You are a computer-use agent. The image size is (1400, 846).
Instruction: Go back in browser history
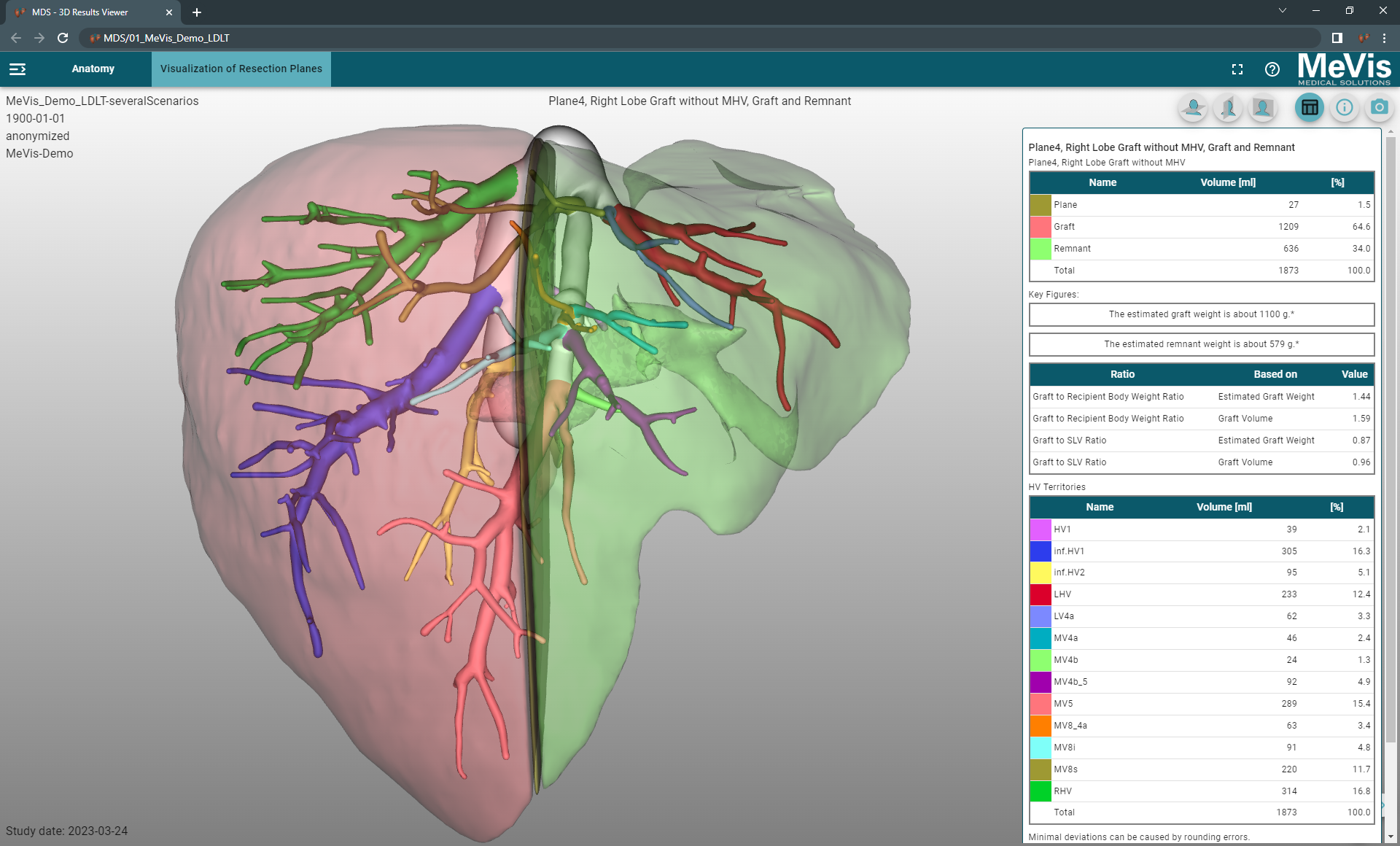pyautogui.click(x=16, y=38)
